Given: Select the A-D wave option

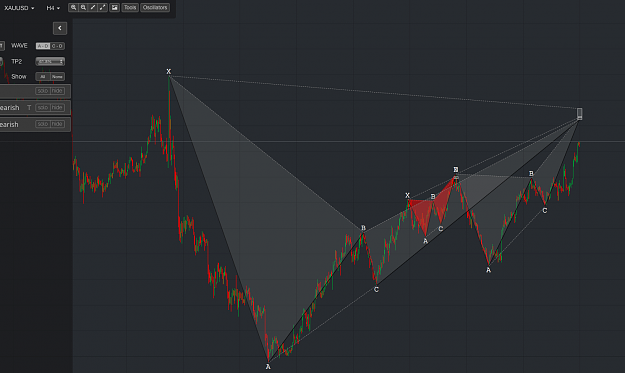Looking at the screenshot, I should click(43, 46).
